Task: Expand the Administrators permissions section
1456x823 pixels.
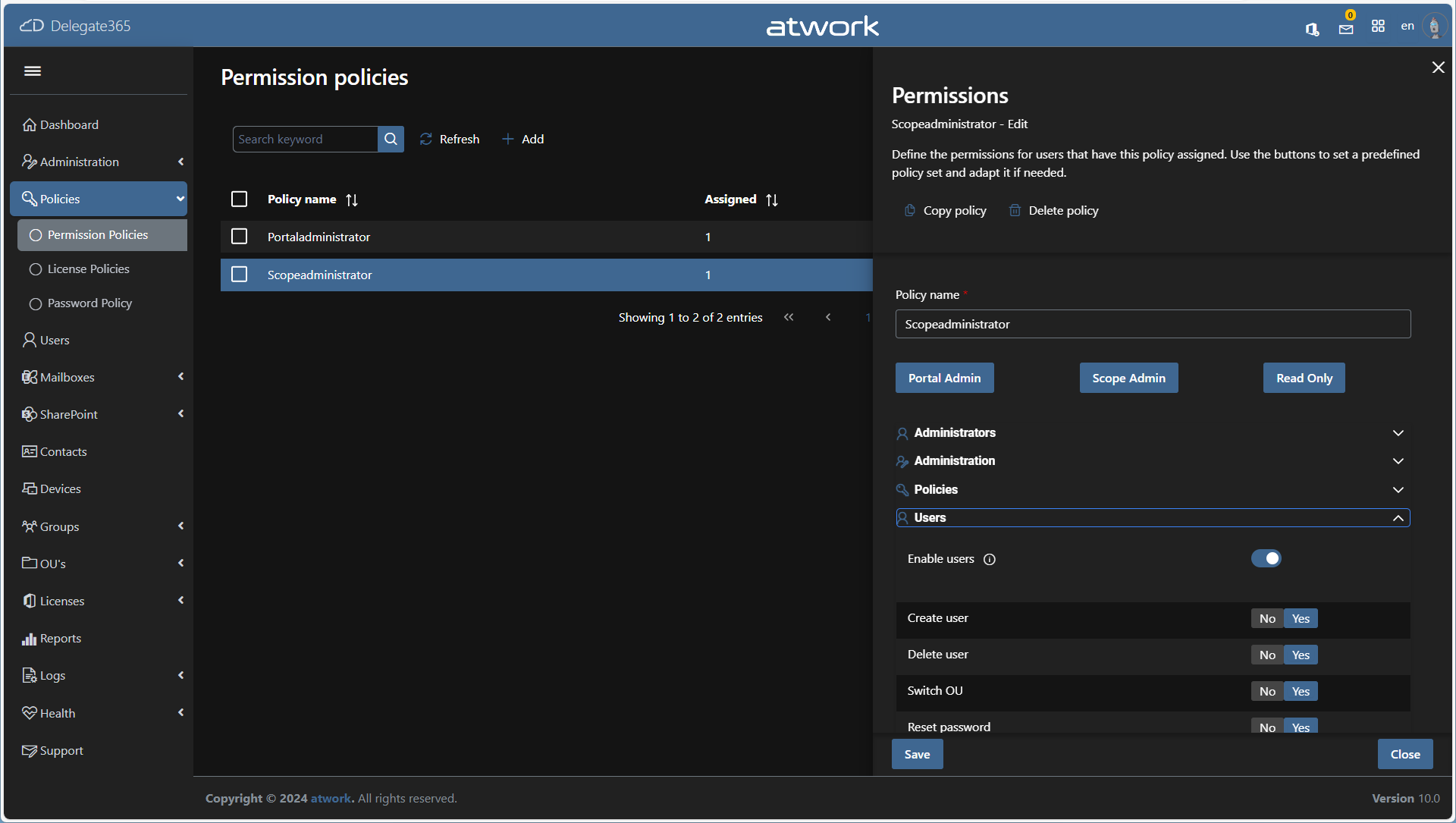Action: 1153,432
